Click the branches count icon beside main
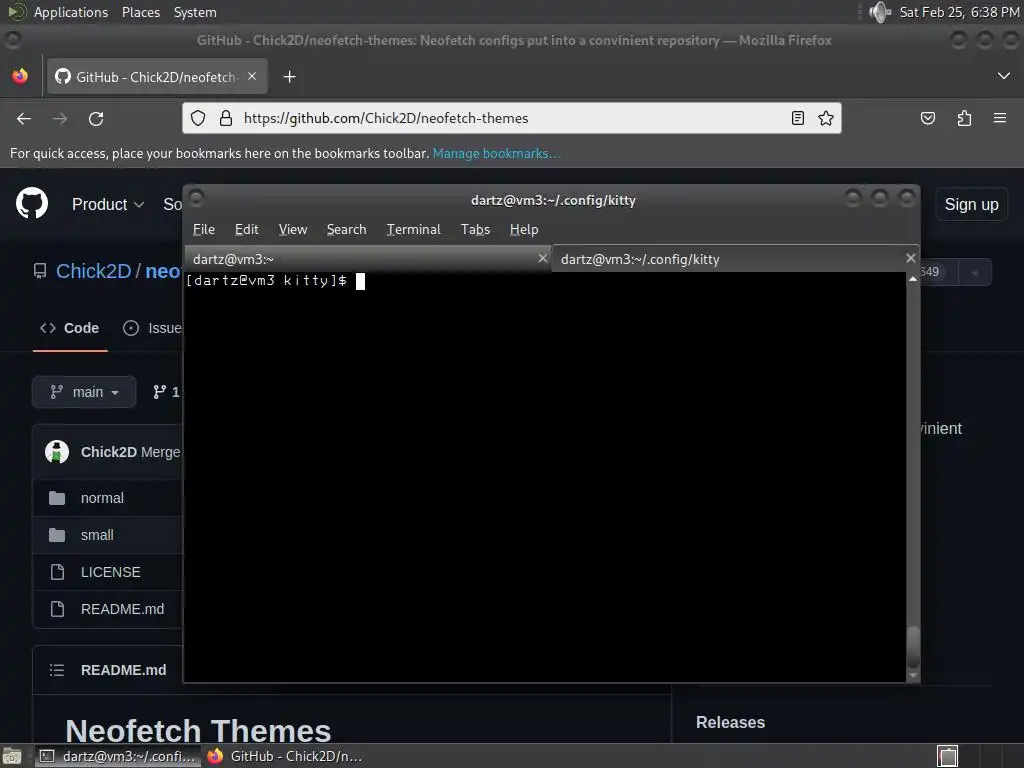 coord(159,392)
